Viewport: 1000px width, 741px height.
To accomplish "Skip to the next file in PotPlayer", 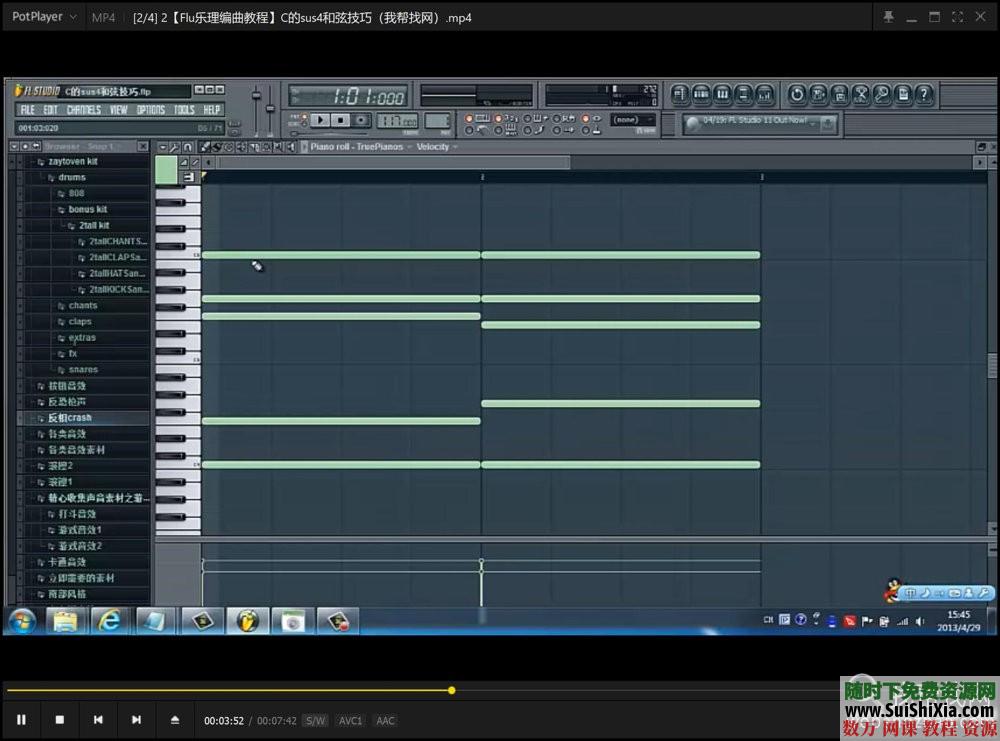I will tap(136, 720).
